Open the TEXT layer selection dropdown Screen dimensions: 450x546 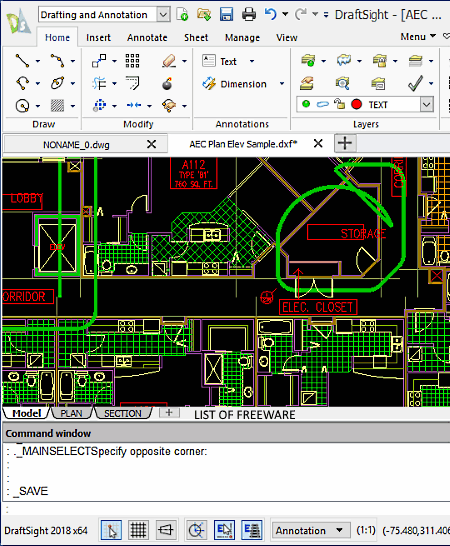pyautogui.click(x=427, y=104)
